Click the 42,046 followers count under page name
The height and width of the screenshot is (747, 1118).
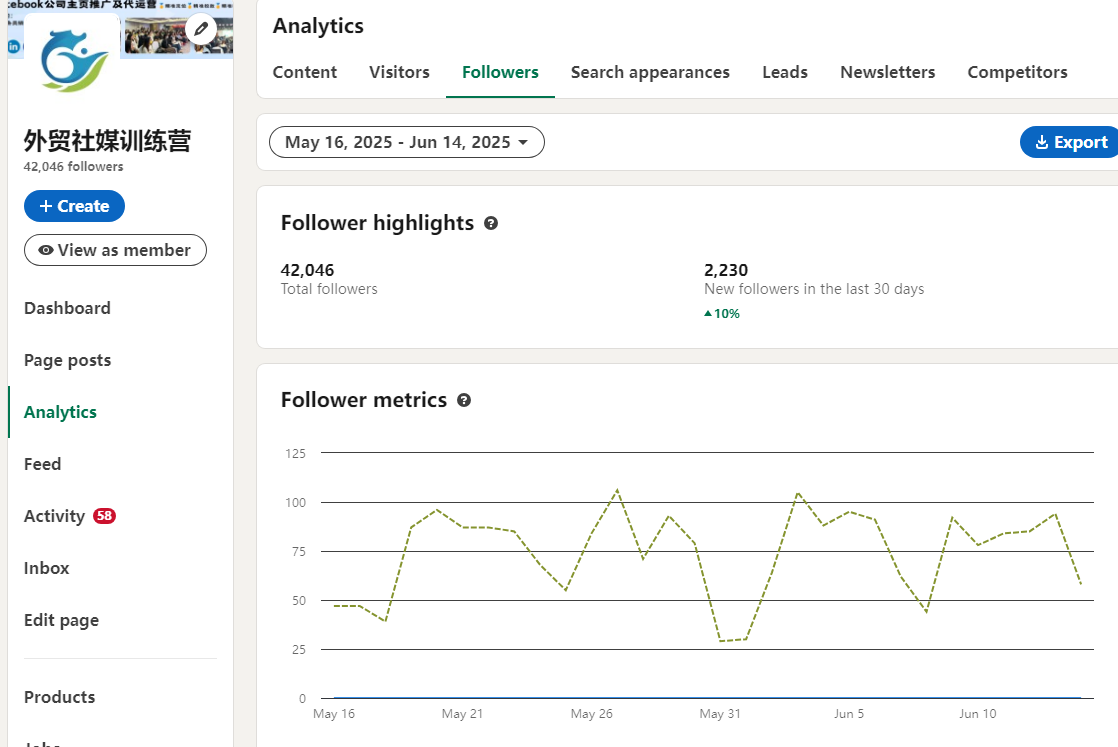coord(74,167)
